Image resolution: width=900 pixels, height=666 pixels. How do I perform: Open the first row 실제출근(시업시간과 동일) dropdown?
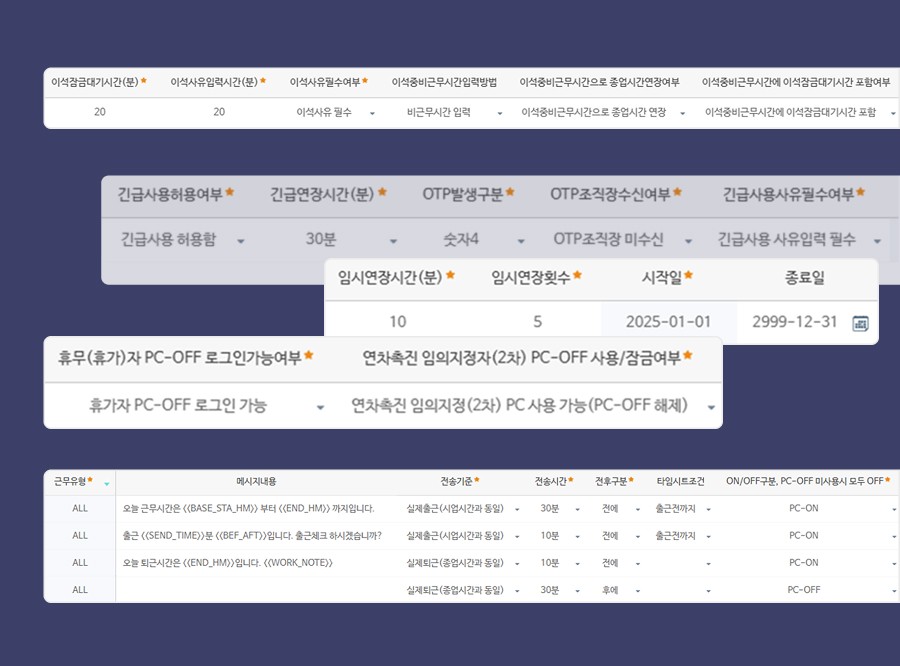pos(518,511)
